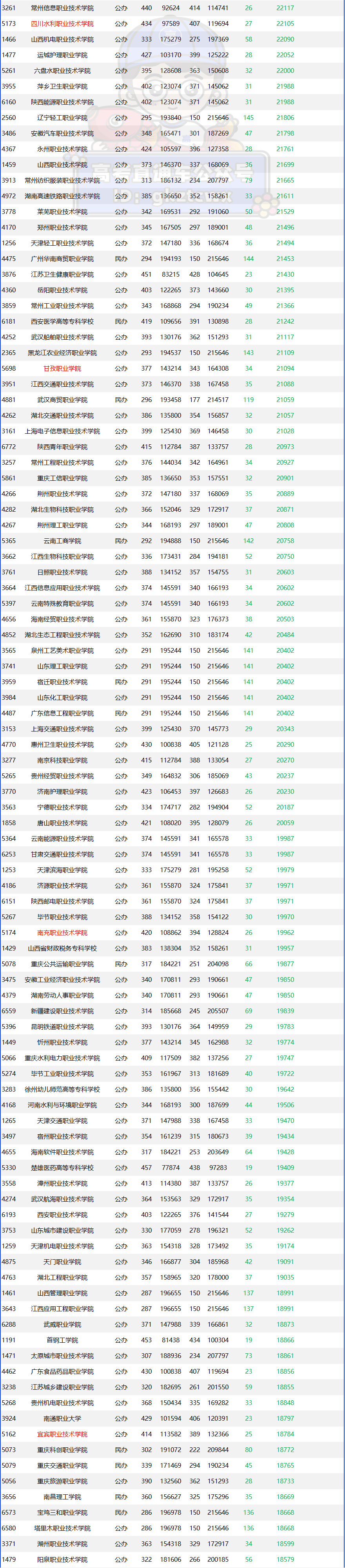
Task: Select school name 徐州幼儿师范高等专科学校
Action: 62,1090
